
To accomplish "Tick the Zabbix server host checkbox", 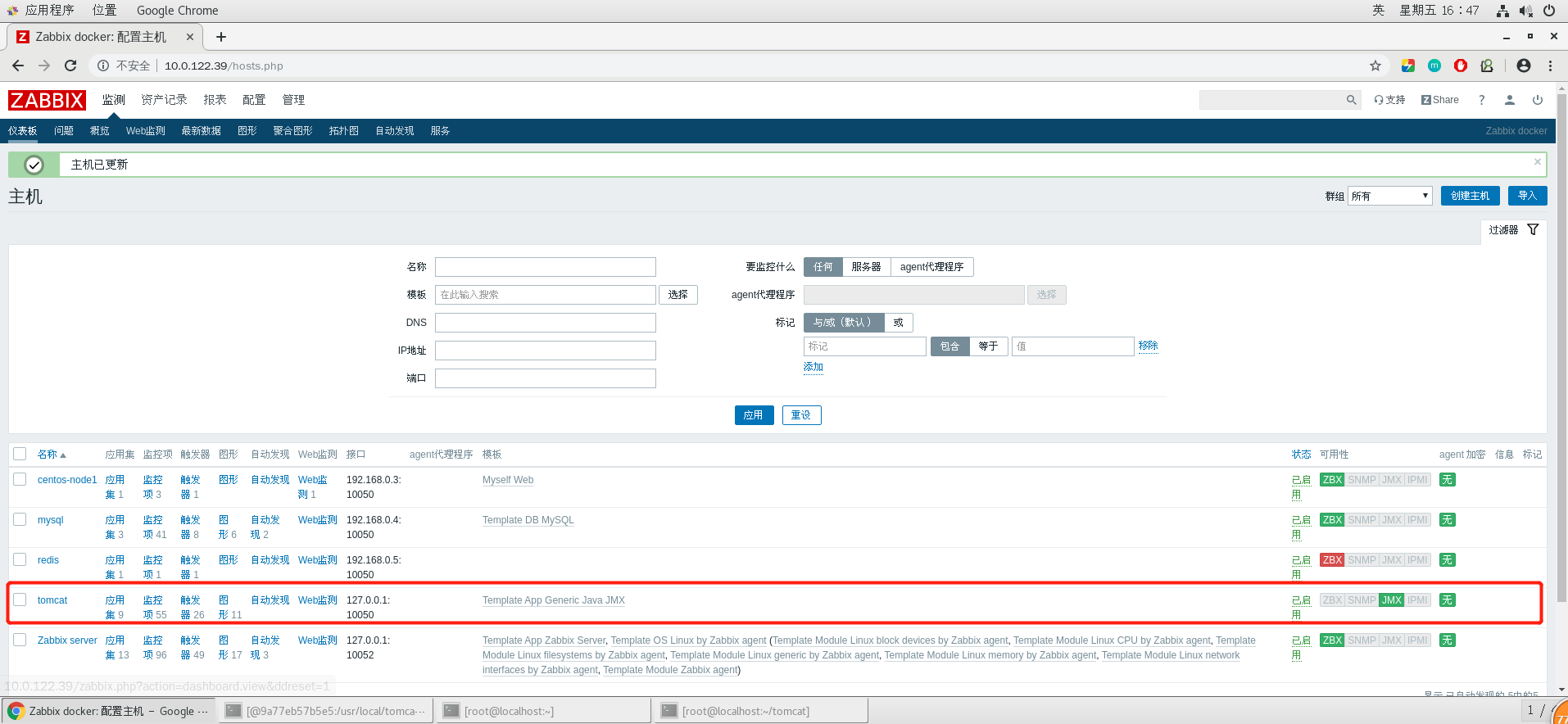I will (x=20, y=640).
